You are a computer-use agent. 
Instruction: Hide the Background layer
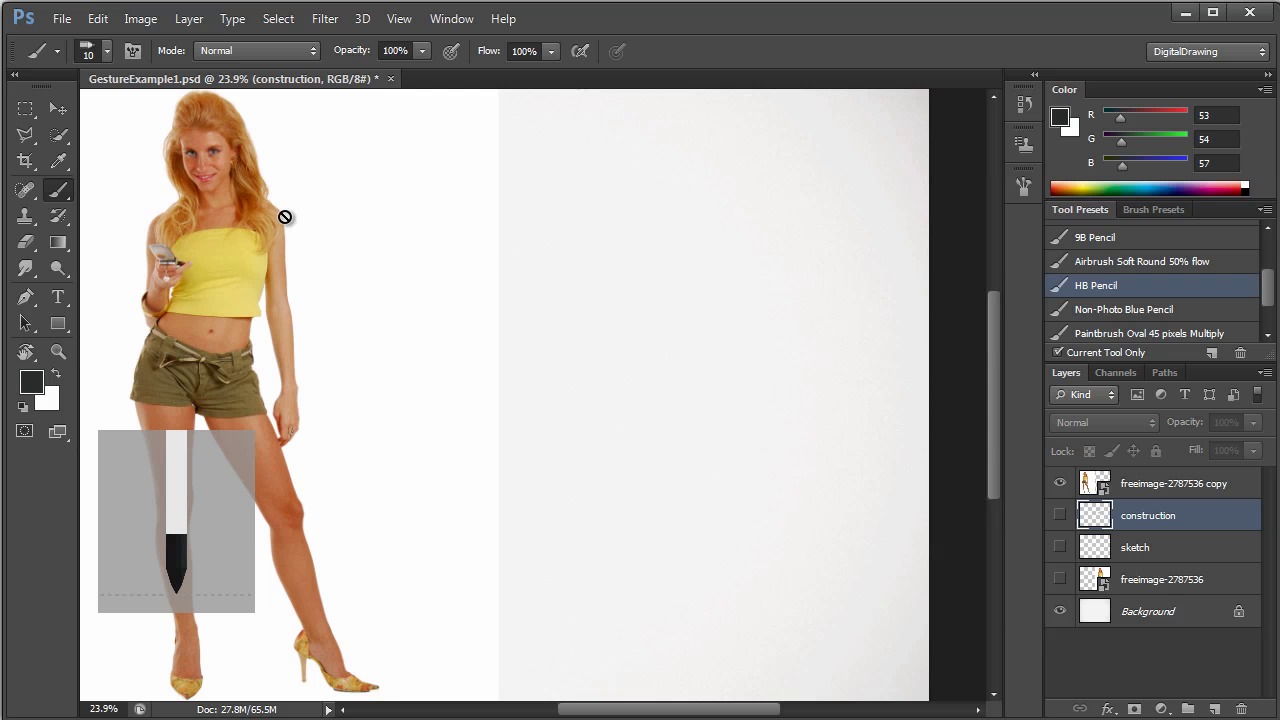pyautogui.click(x=1060, y=611)
